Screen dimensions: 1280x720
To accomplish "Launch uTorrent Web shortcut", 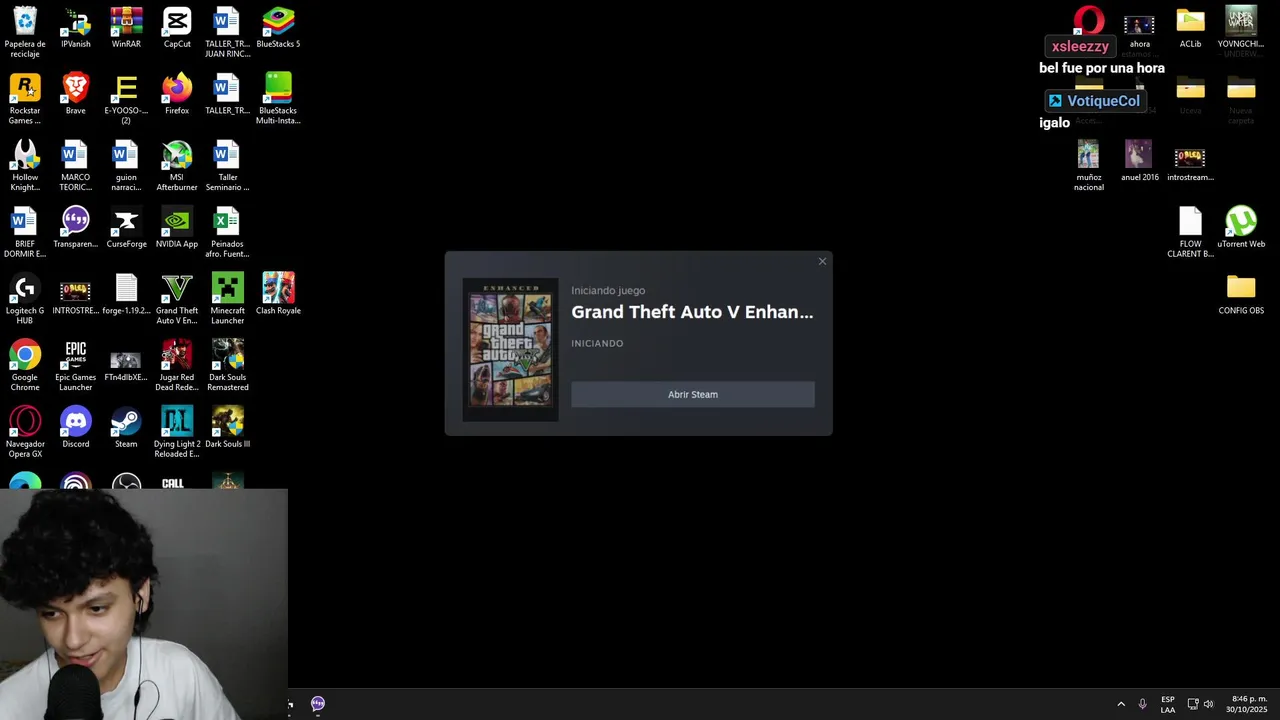I will click(x=1241, y=229).
